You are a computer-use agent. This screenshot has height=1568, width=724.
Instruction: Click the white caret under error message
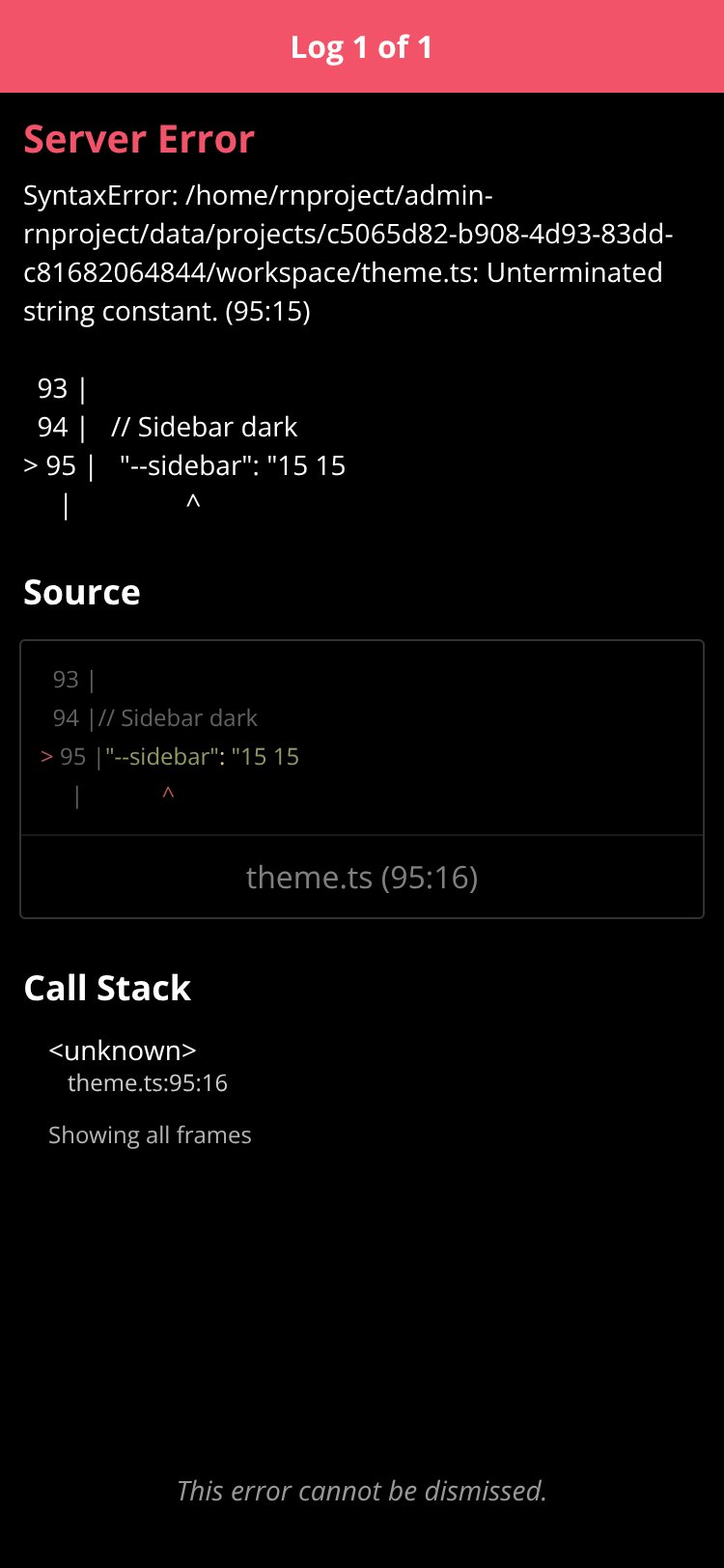click(x=193, y=503)
